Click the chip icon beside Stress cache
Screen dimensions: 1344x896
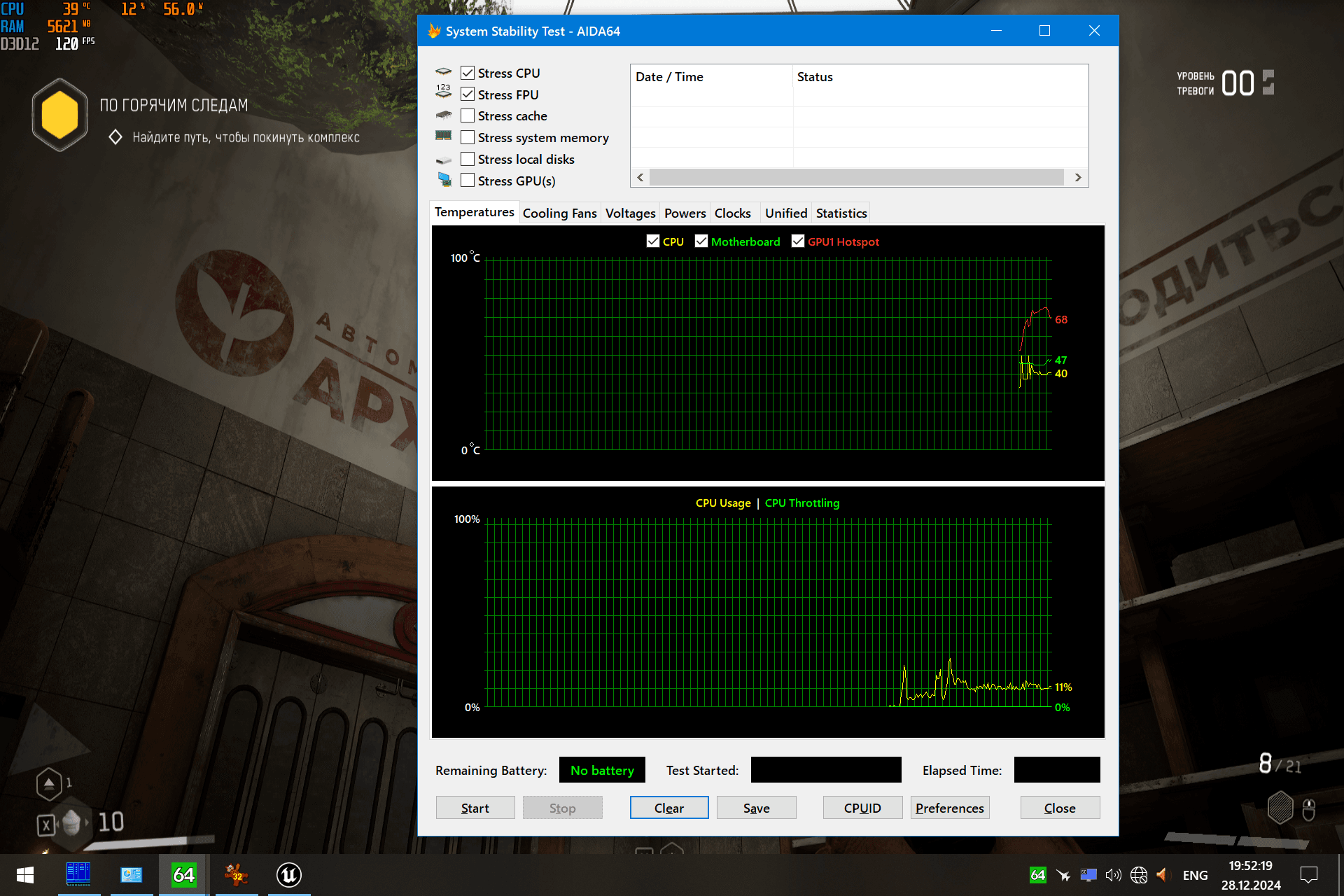[444, 115]
